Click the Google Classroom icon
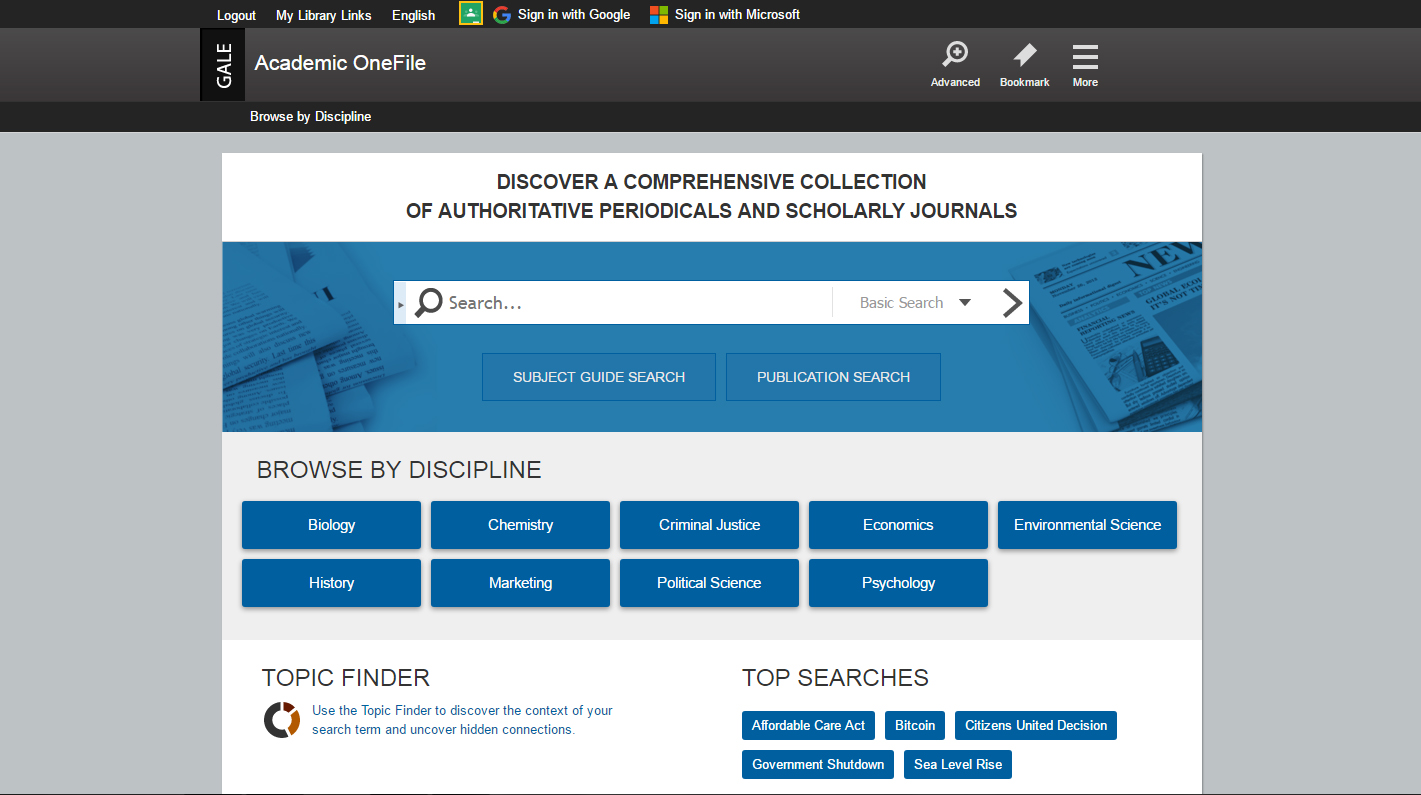 point(471,14)
